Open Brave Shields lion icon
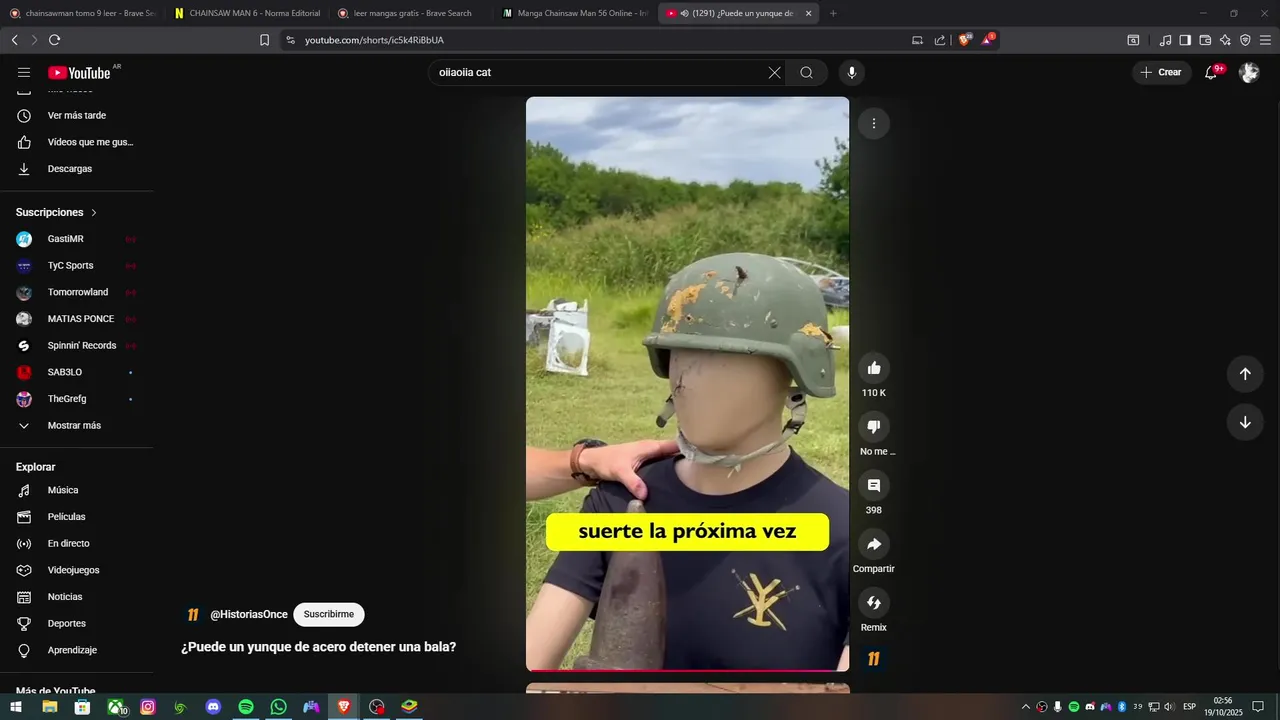Image resolution: width=1280 pixels, height=720 pixels. pos(965,40)
